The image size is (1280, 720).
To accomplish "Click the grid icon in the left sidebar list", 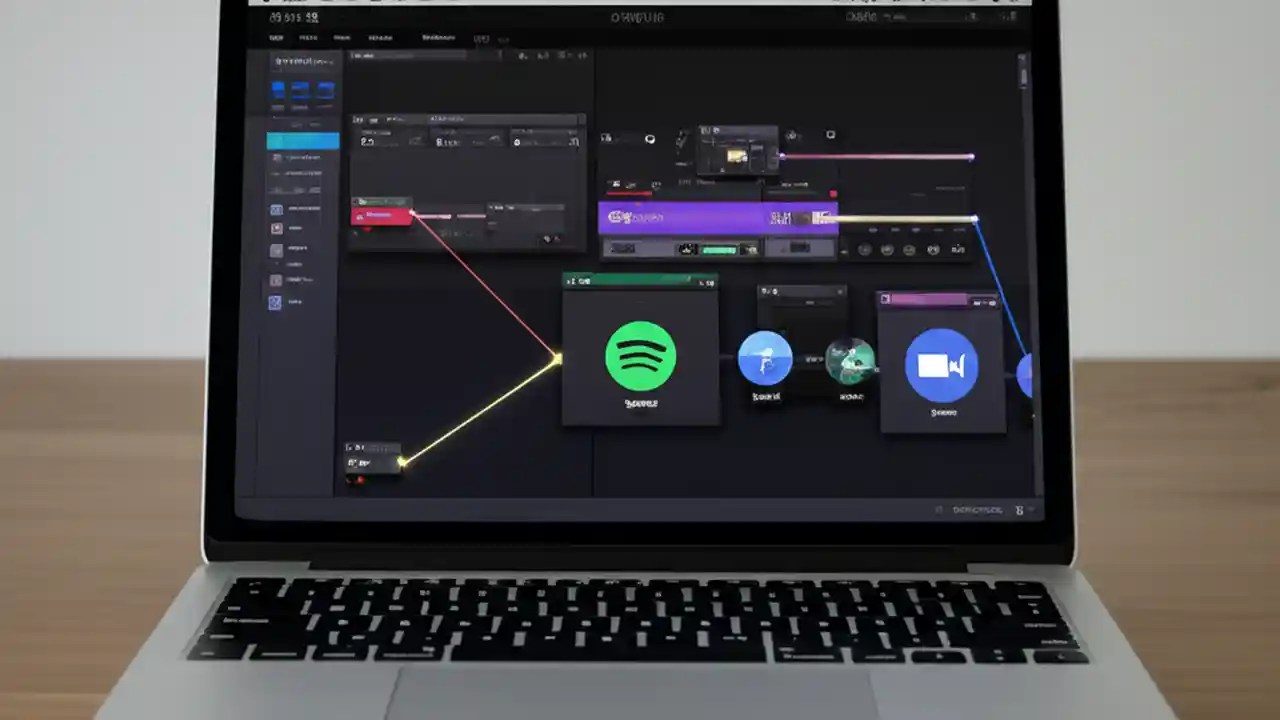I will 276,210.
